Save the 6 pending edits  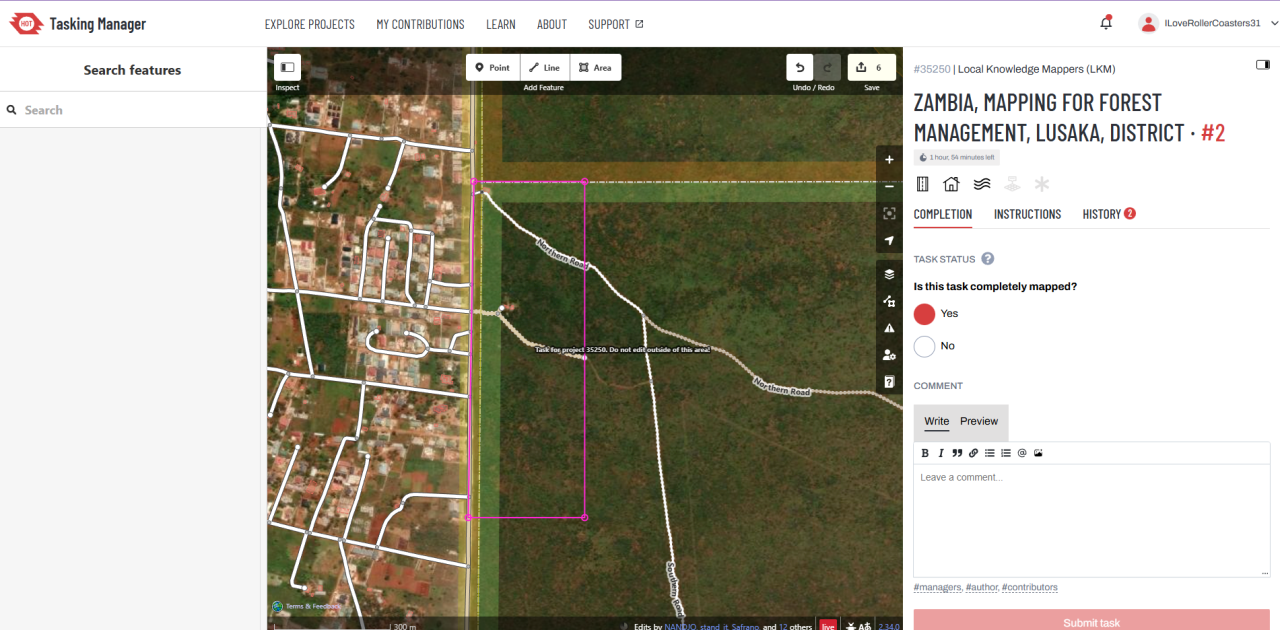coord(872,67)
